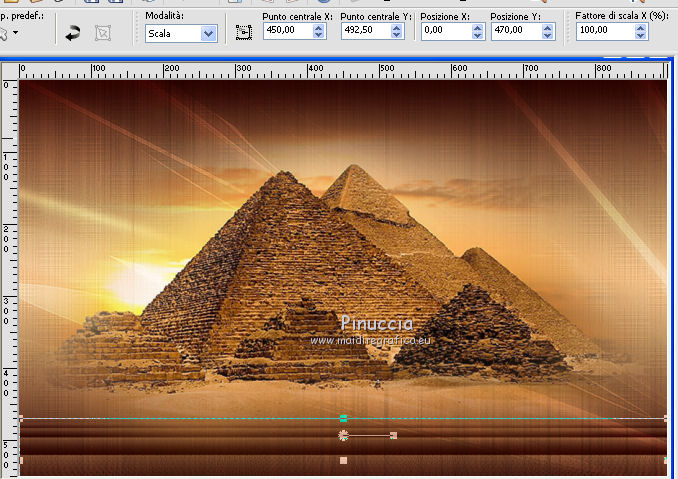Click the curved-arrow reset rectangle icon
Image resolution: width=678 pixels, height=479 pixels.
[73, 33]
